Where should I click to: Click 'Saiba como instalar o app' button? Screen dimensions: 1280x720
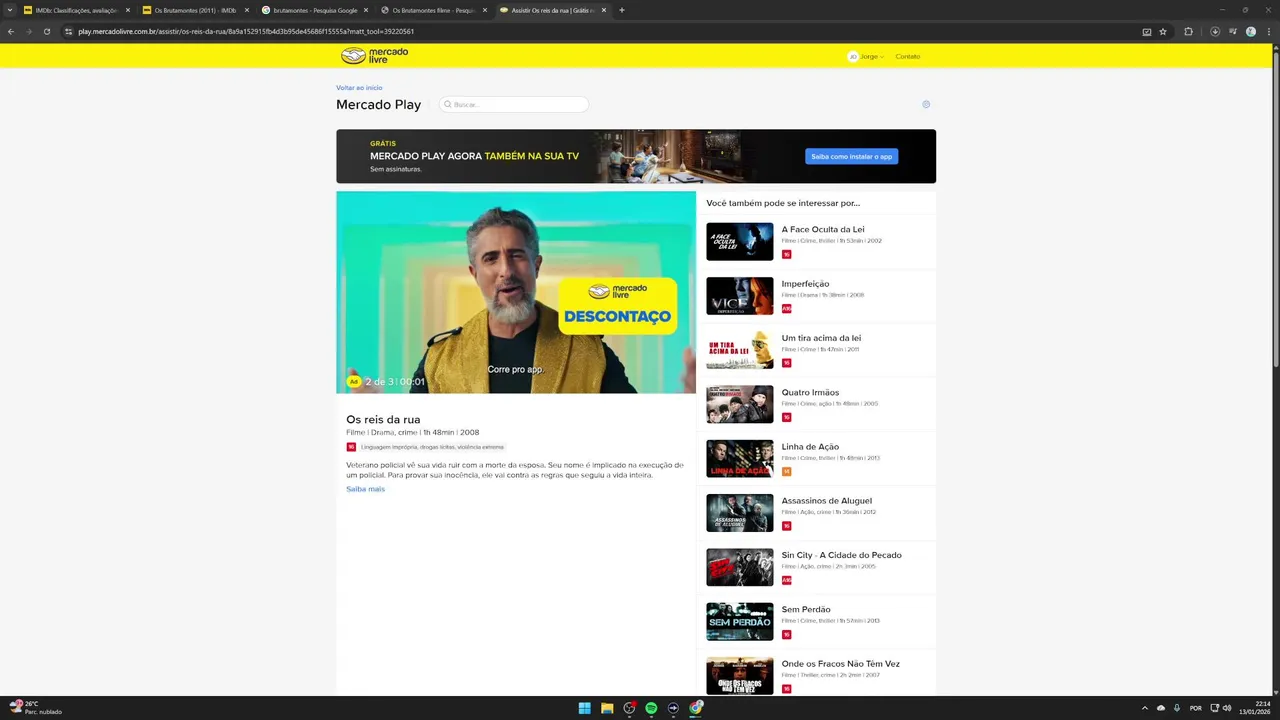(x=852, y=156)
